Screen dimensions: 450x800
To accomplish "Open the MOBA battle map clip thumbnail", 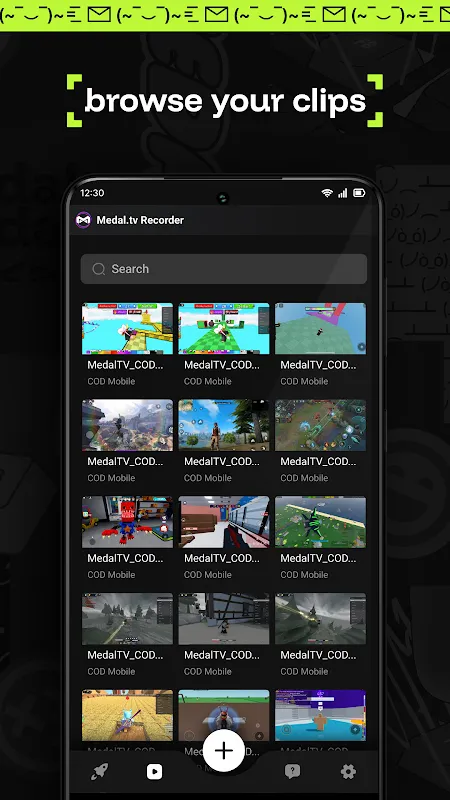I will pyautogui.click(x=320, y=425).
